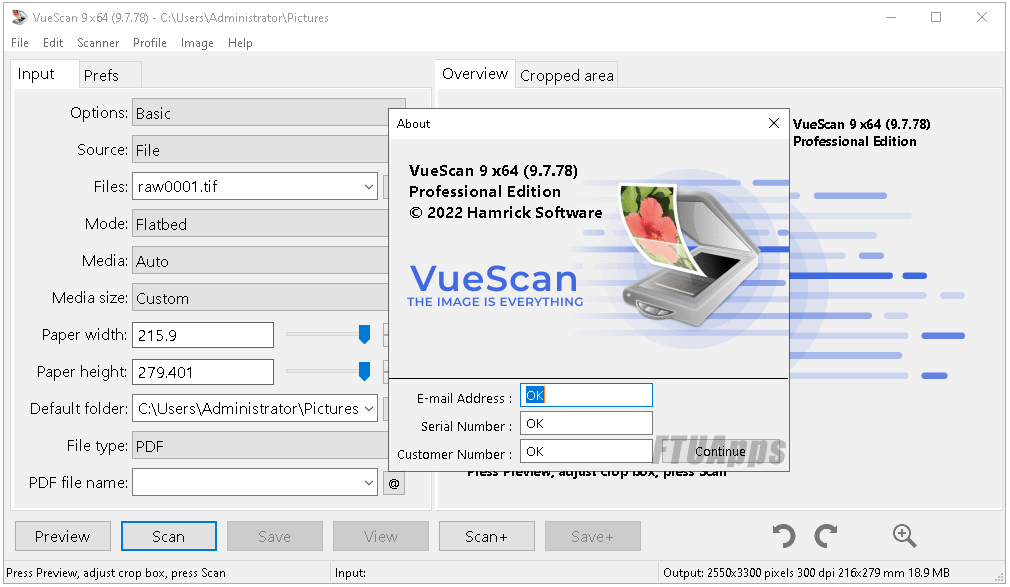Click the grayed Save button

(274, 536)
